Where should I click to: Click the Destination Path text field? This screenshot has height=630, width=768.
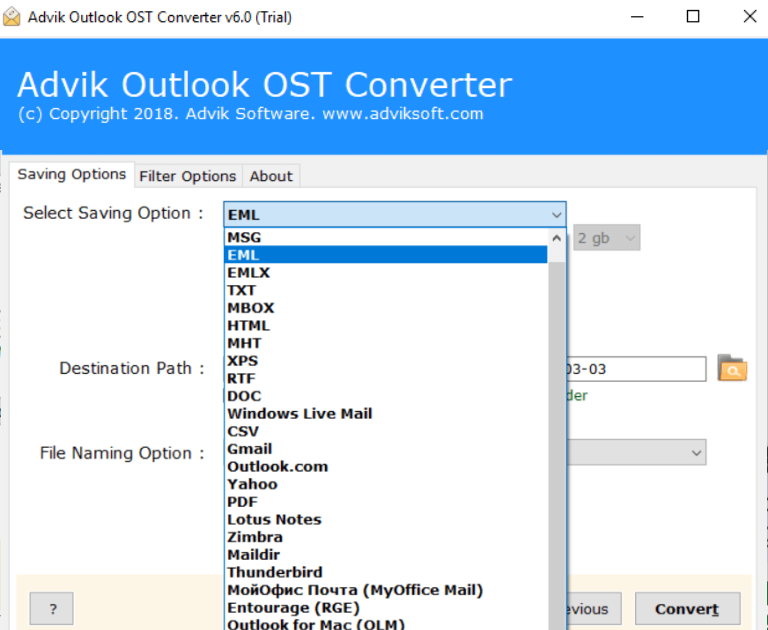click(x=636, y=368)
